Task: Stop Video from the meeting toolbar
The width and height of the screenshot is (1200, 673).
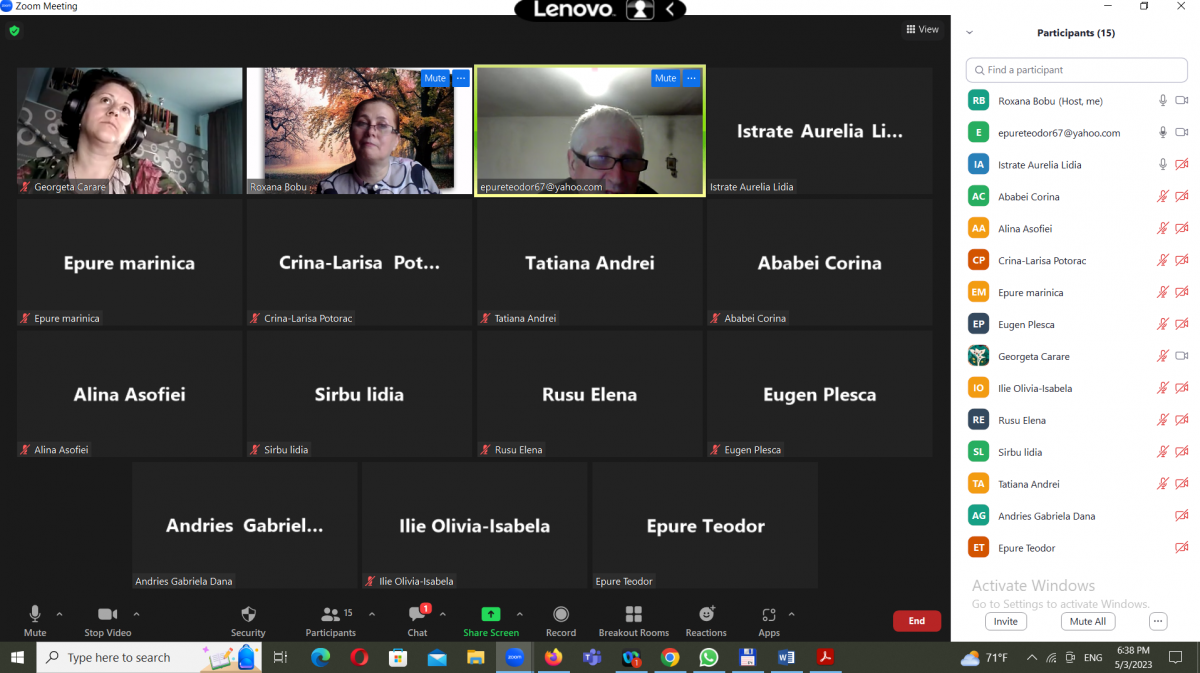Action: click(107, 620)
